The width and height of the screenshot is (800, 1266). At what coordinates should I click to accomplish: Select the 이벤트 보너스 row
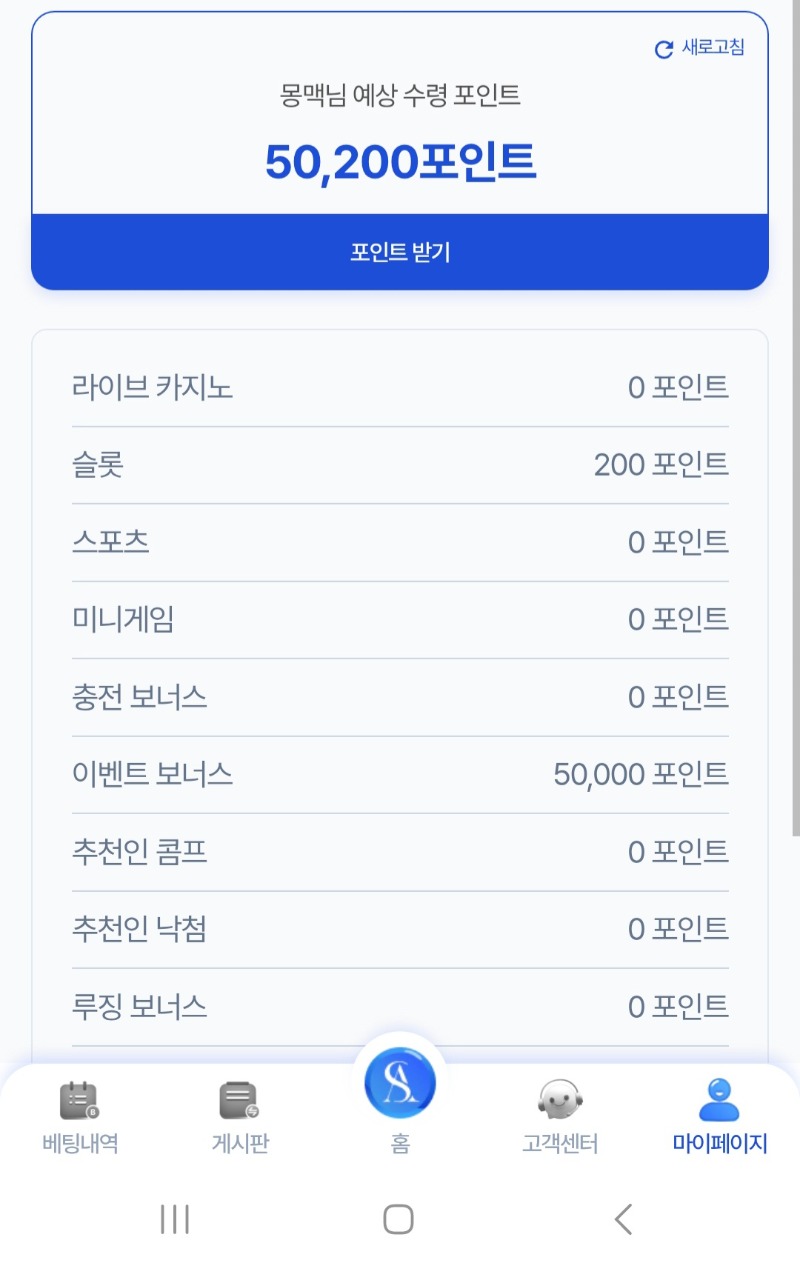[x=400, y=774]
